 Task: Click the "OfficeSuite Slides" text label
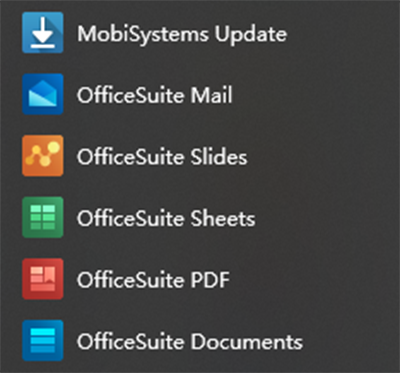coord(162,157)
